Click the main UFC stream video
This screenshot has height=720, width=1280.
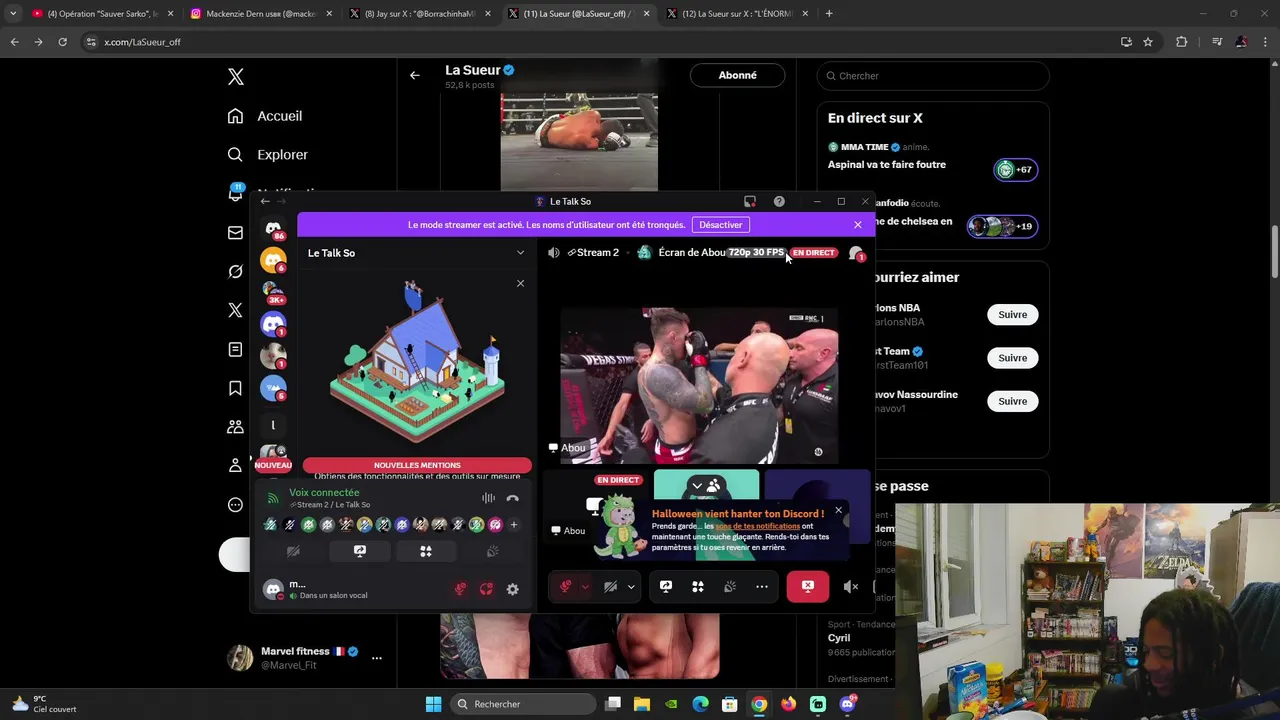click(699, 385)
